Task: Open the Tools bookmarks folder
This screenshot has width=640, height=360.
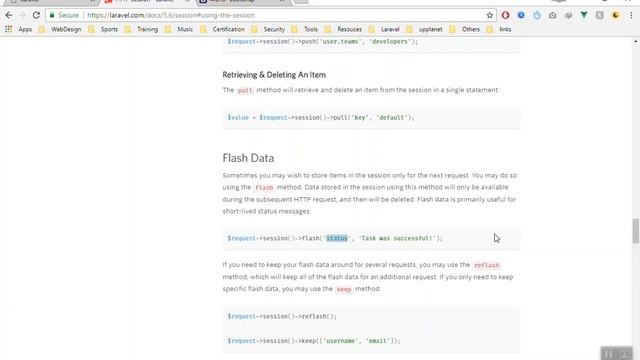Action: tap(304, 29)
